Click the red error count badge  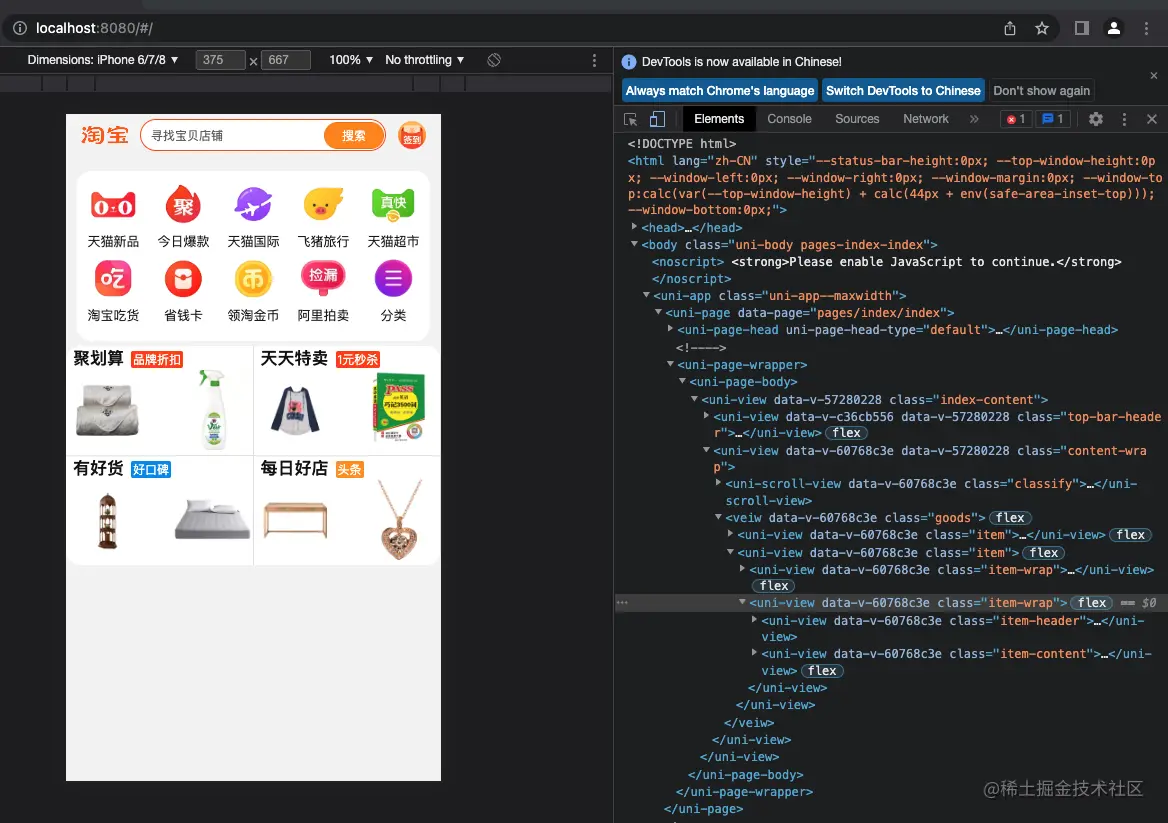[x=1016, y=119]
